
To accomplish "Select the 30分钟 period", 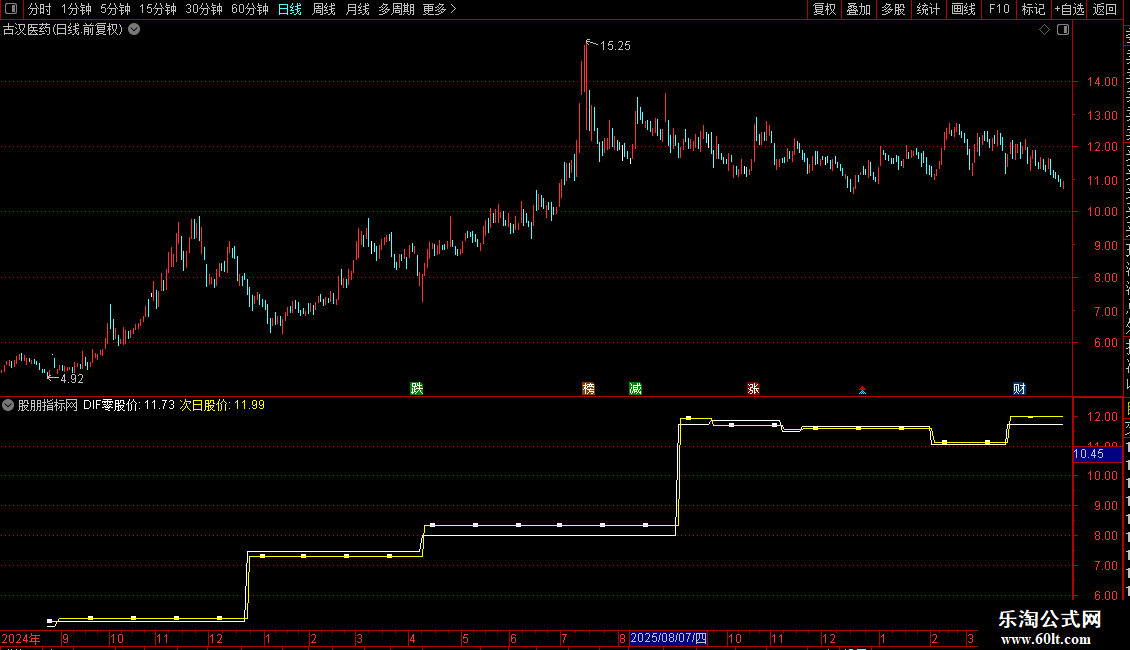I will (204, 9).
